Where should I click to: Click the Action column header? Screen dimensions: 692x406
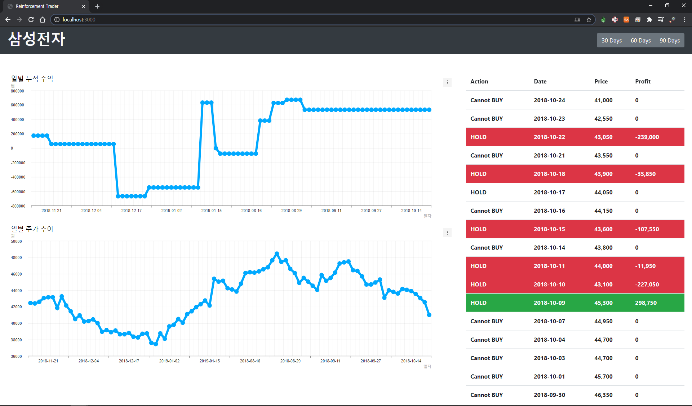point(479,81)
